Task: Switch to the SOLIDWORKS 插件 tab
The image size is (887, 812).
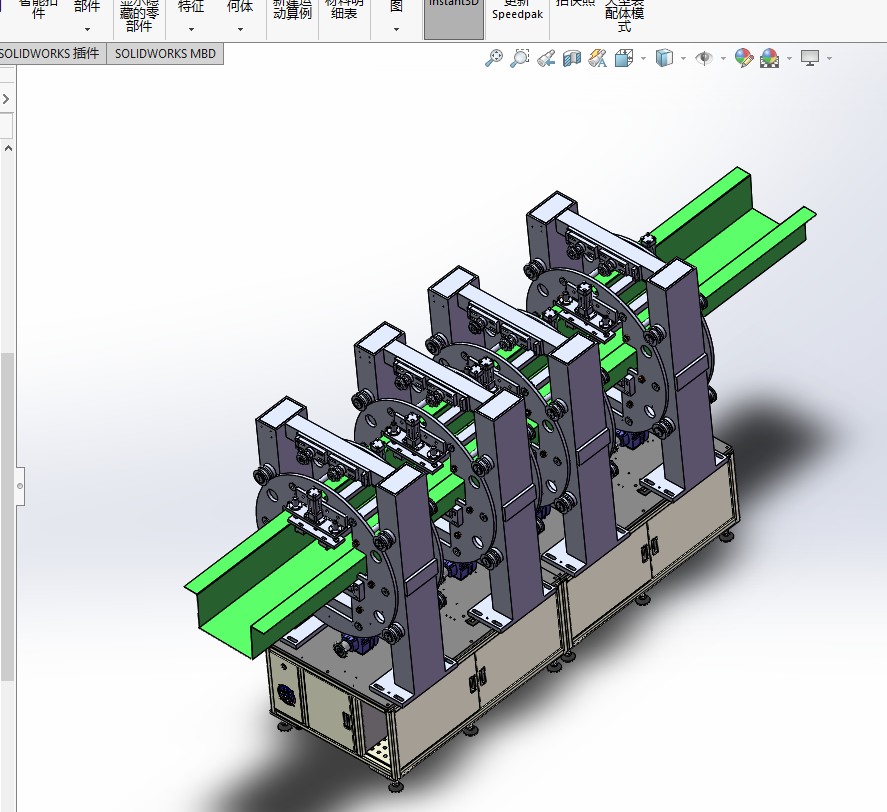Action: tap(52, 54)
